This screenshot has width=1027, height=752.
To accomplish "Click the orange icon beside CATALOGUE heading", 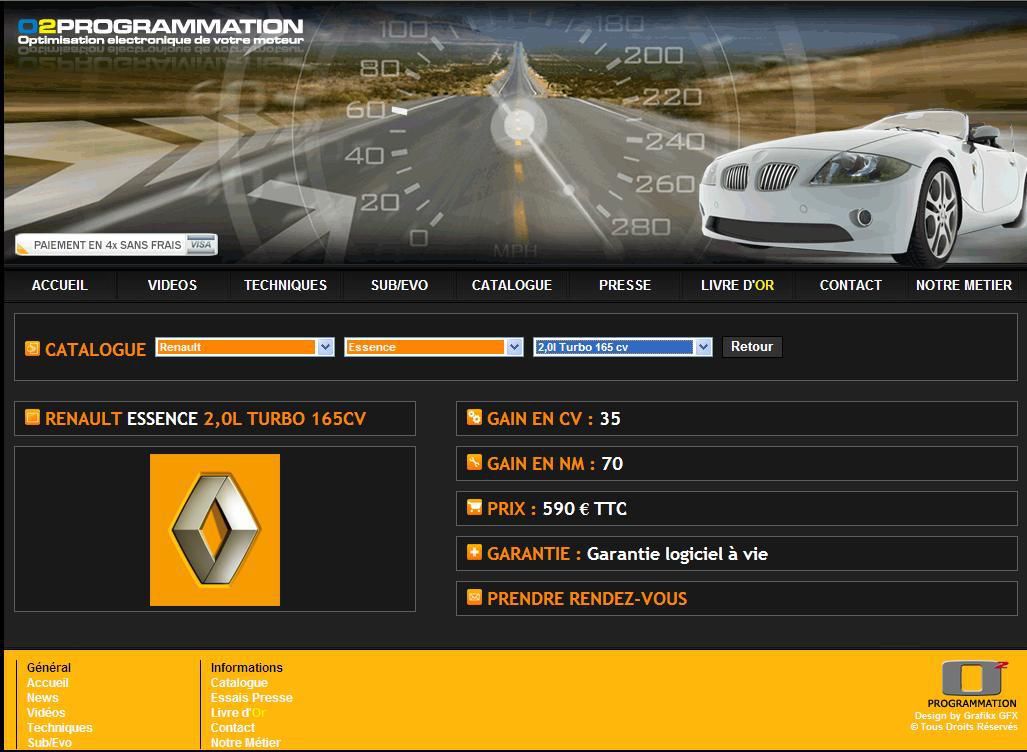I will tap(32, 348).
